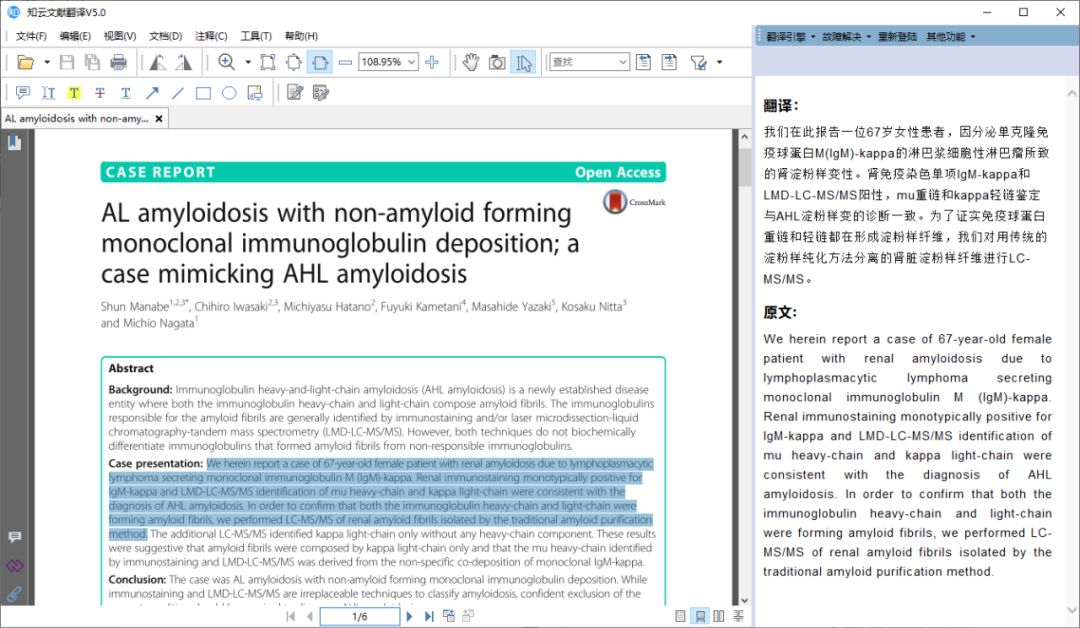The height and width of the screenshot is (628, 1080).
Task: Open the bookmarks sidebar panel
Action: click(14, 143)
